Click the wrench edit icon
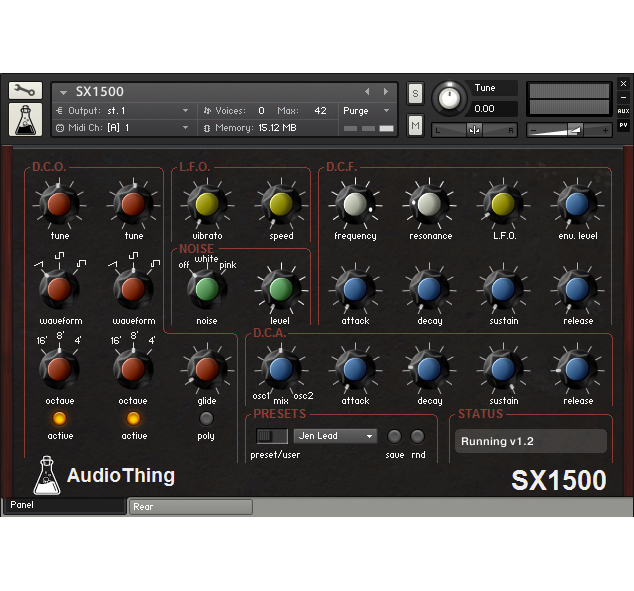The width and height of the screenshot is (634, 591). pyautogui.click(x=25, y=91)
